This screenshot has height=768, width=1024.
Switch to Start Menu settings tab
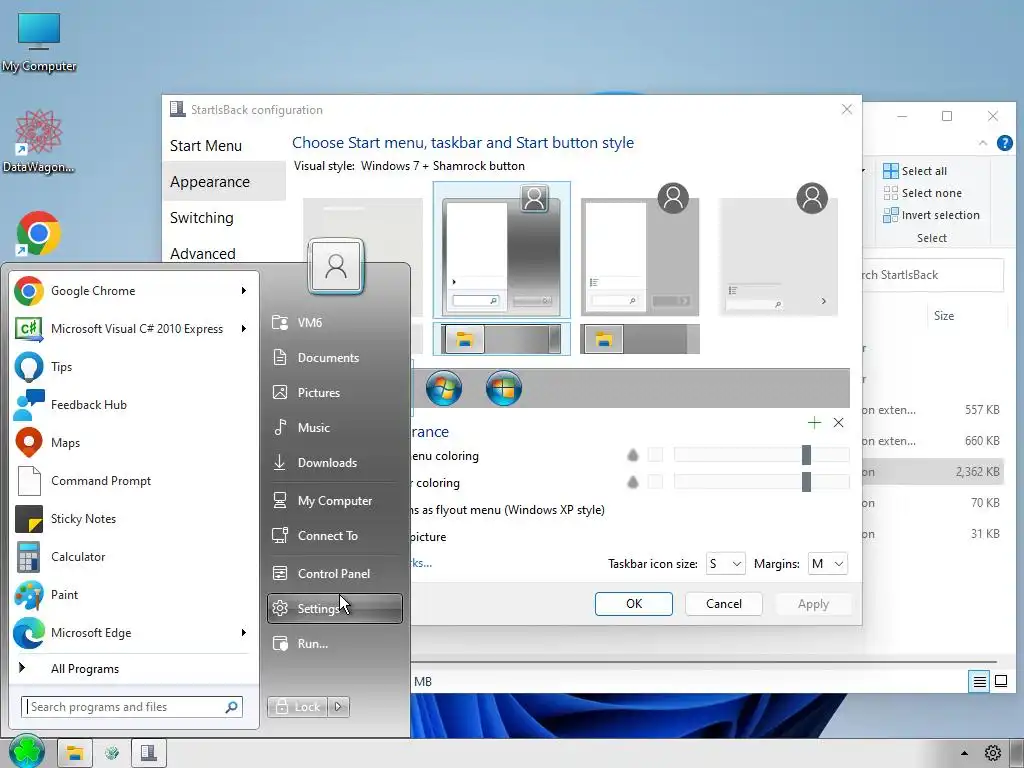pos(224,146)
